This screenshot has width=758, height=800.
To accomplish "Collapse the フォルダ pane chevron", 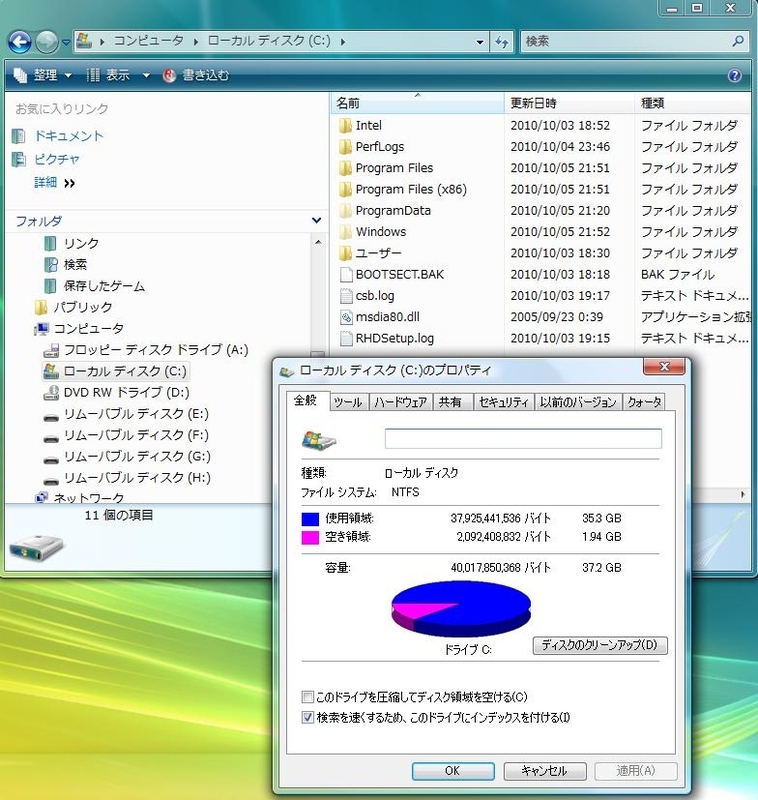I will click(x=316, y=220).
